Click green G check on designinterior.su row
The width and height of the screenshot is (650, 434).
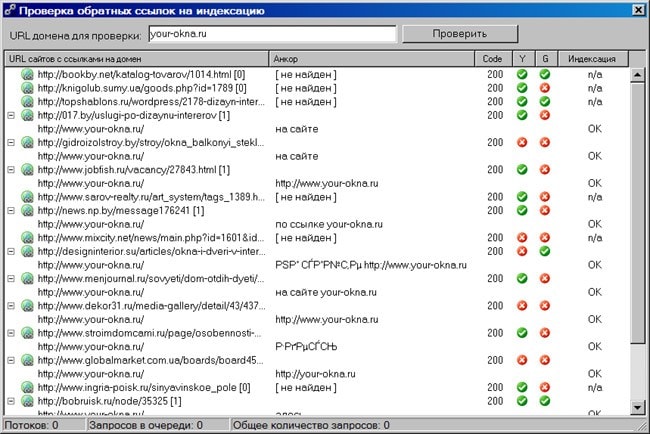pos(545,251)
